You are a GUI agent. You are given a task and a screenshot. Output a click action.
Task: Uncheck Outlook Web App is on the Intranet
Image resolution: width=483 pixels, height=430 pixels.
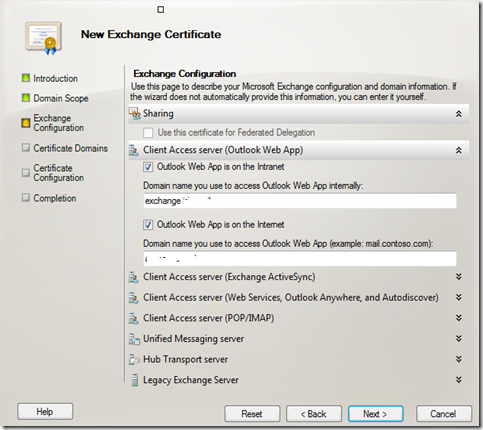pyautogui.click(x=148, y=167)
